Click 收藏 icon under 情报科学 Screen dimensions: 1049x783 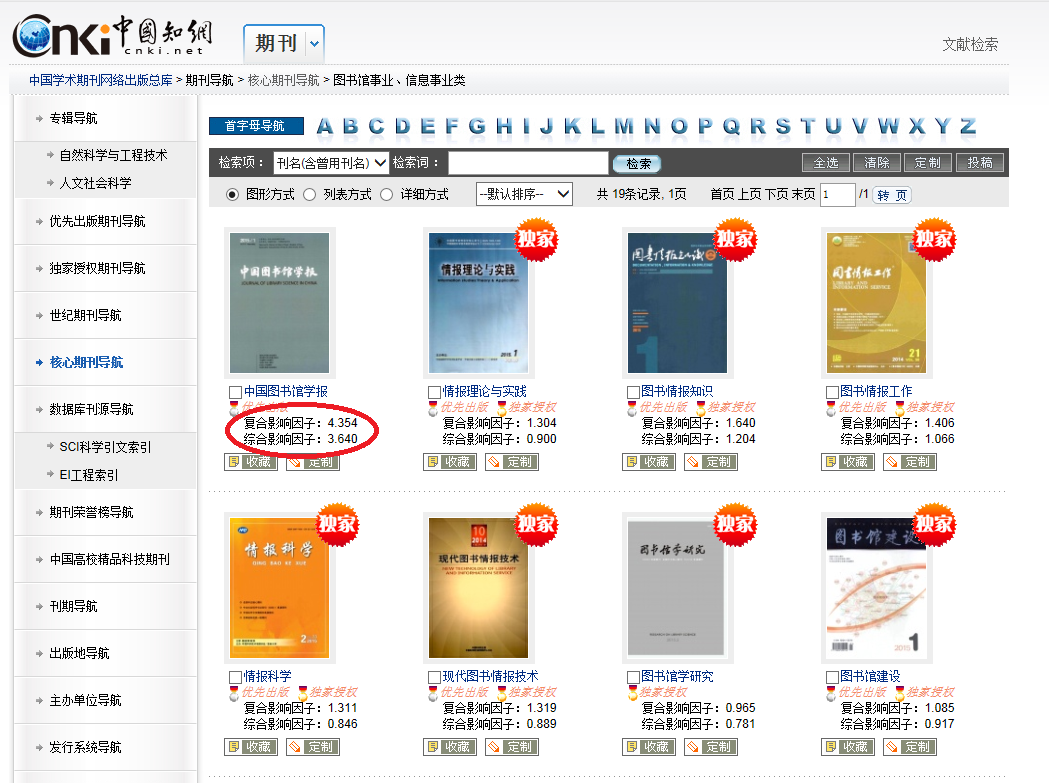[233, 747]
